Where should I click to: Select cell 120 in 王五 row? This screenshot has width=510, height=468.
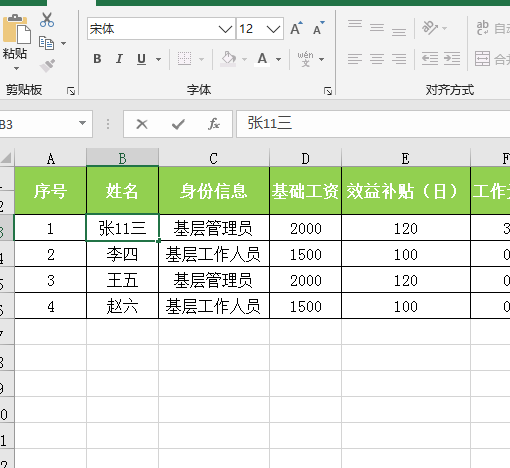coord(406,280)
